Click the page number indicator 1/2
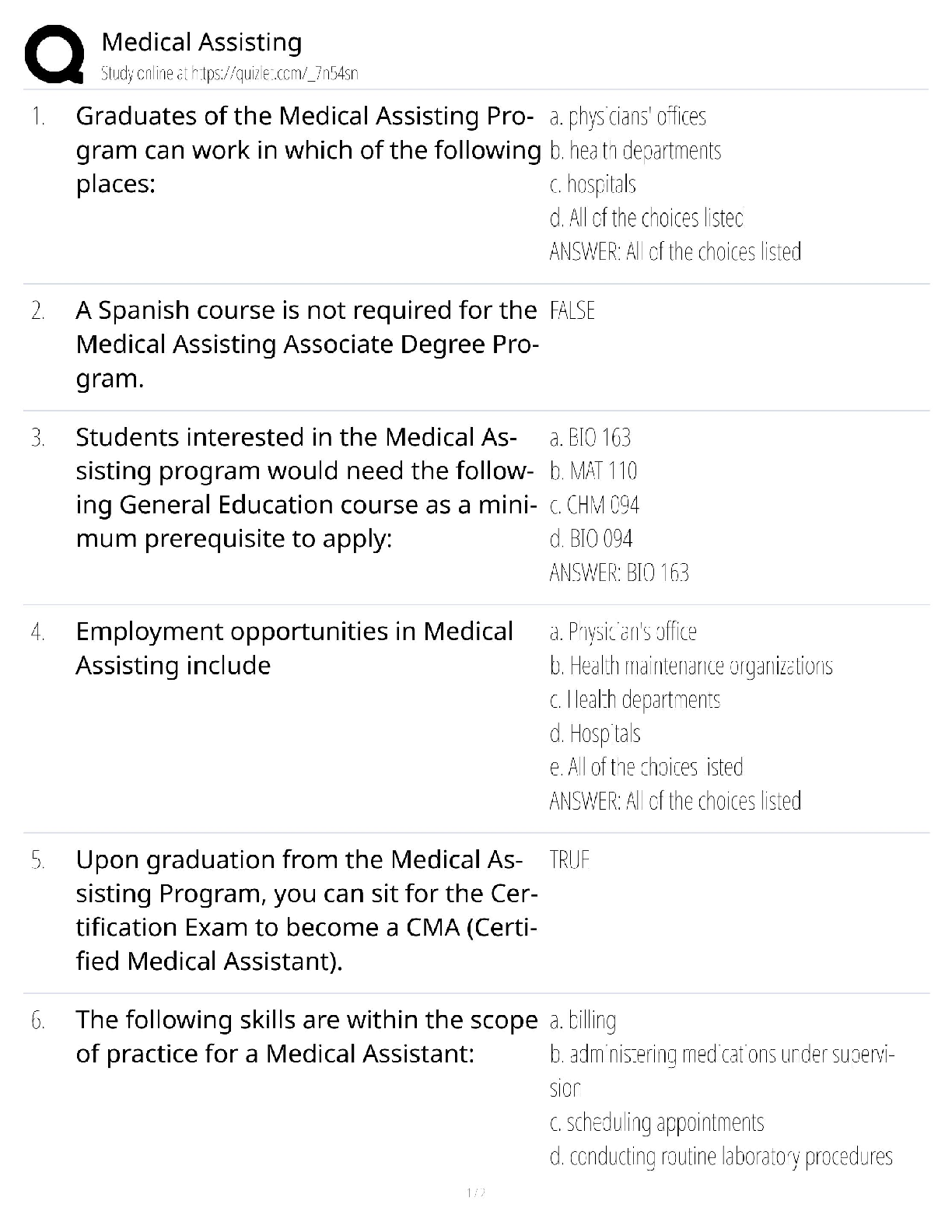This screenshot has width=952, height=1232. 475,1192
